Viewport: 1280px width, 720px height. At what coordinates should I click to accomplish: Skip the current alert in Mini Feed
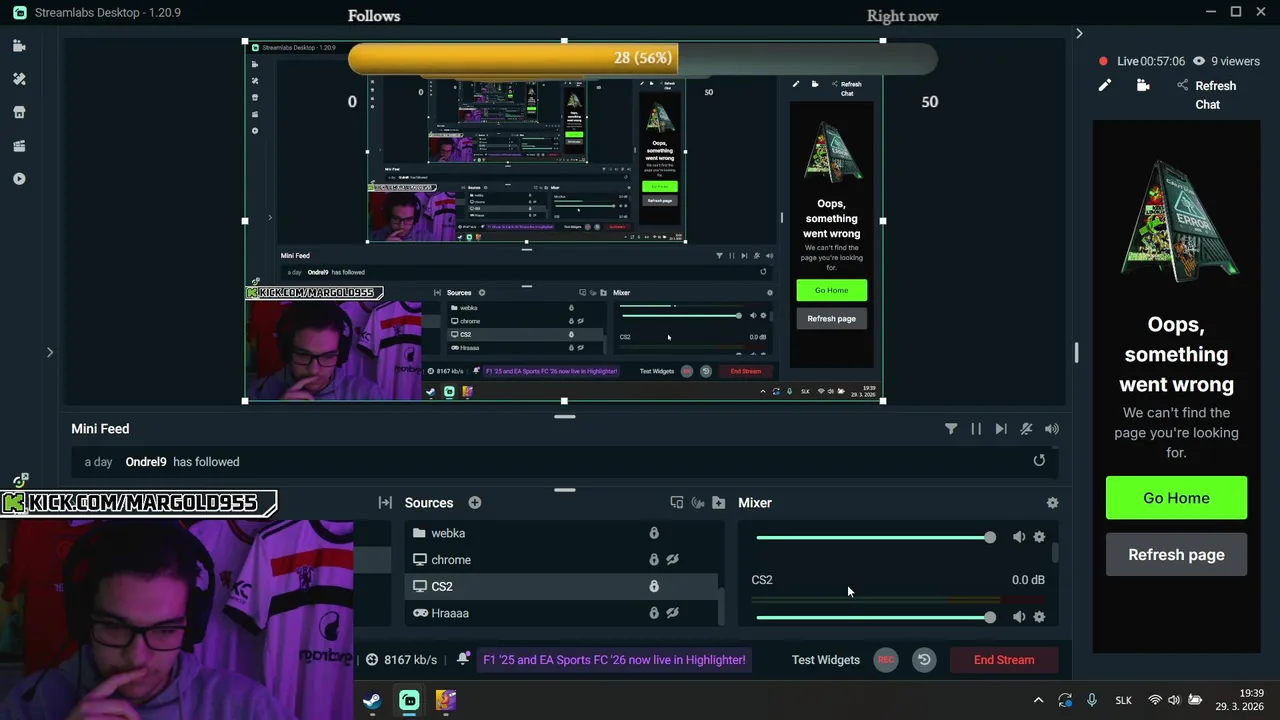pos(1001,429)
